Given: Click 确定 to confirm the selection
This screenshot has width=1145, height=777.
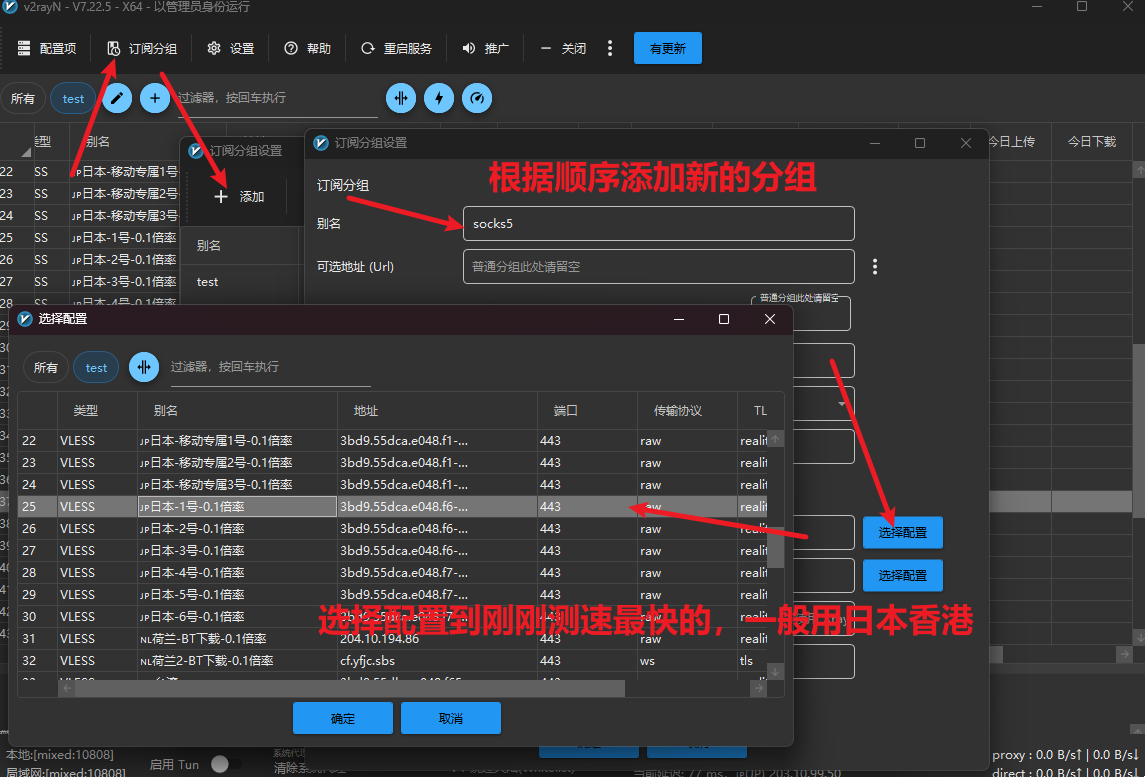Looking at the screenshot, I should (x=342, y=718).
